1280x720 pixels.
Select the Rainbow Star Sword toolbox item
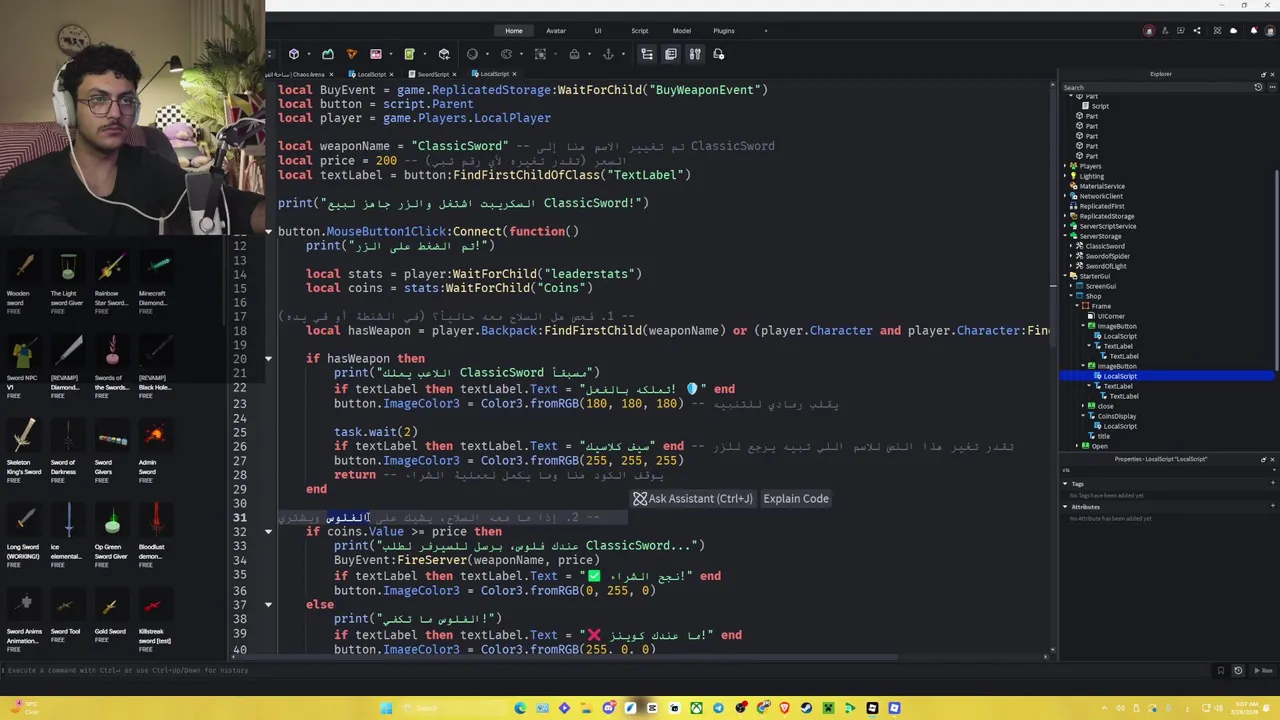click(x=111, y=280)
